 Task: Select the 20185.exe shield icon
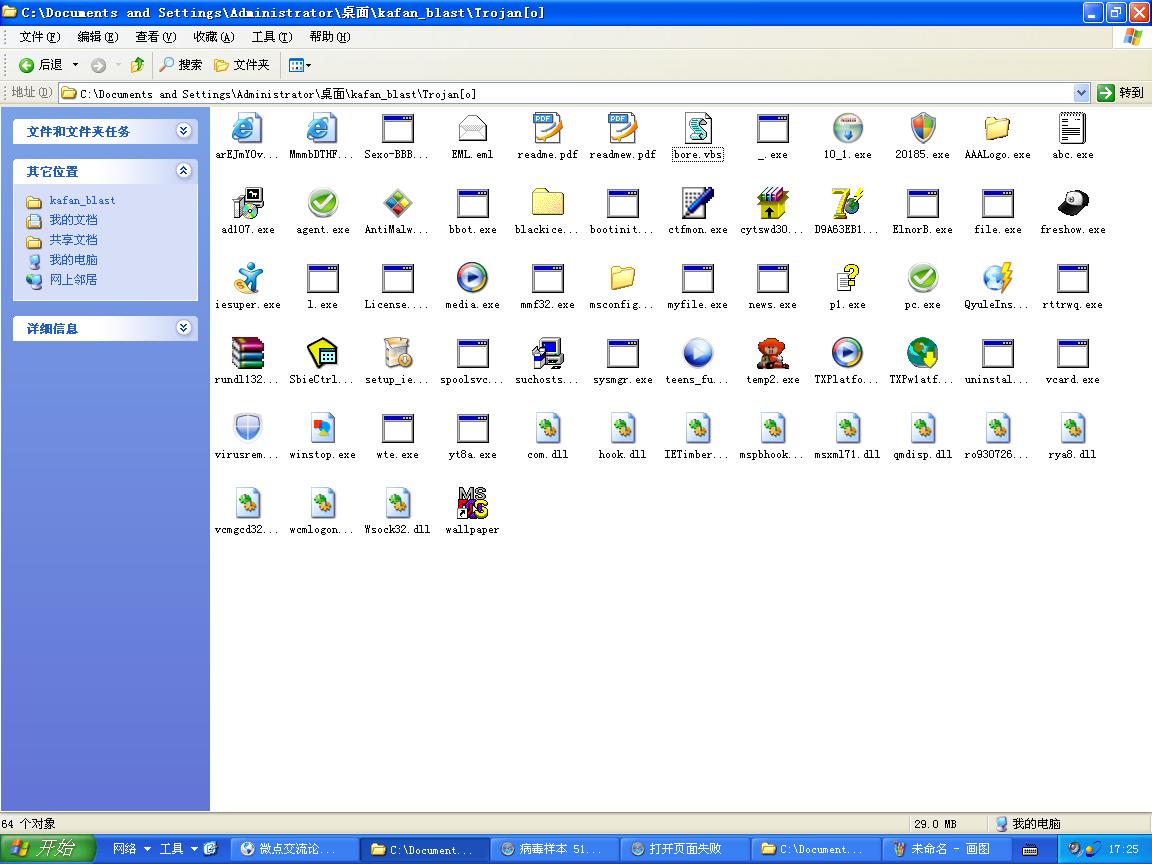tap(923, 129)
